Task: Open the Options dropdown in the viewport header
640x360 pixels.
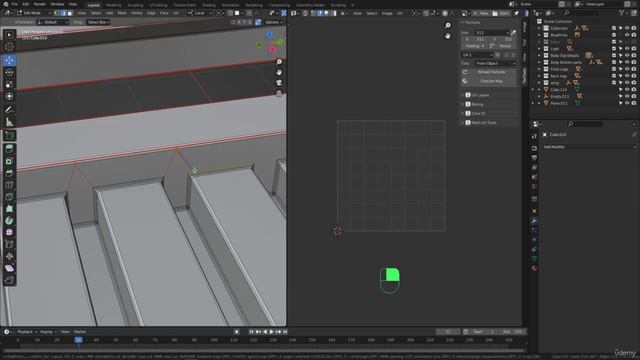Action: (273, 22)
